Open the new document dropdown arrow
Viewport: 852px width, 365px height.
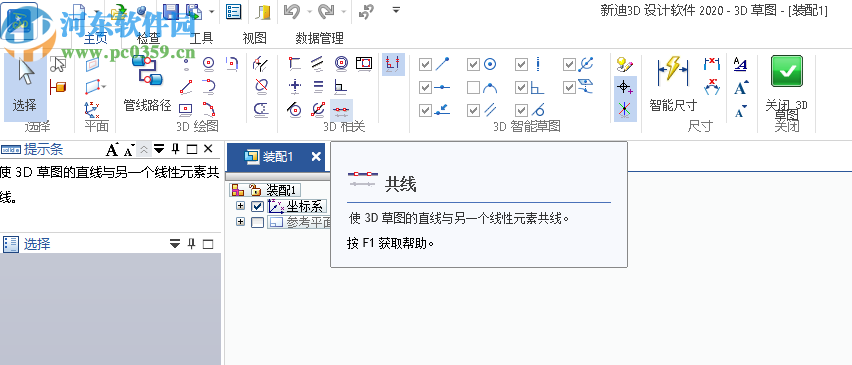click(97, 11)
